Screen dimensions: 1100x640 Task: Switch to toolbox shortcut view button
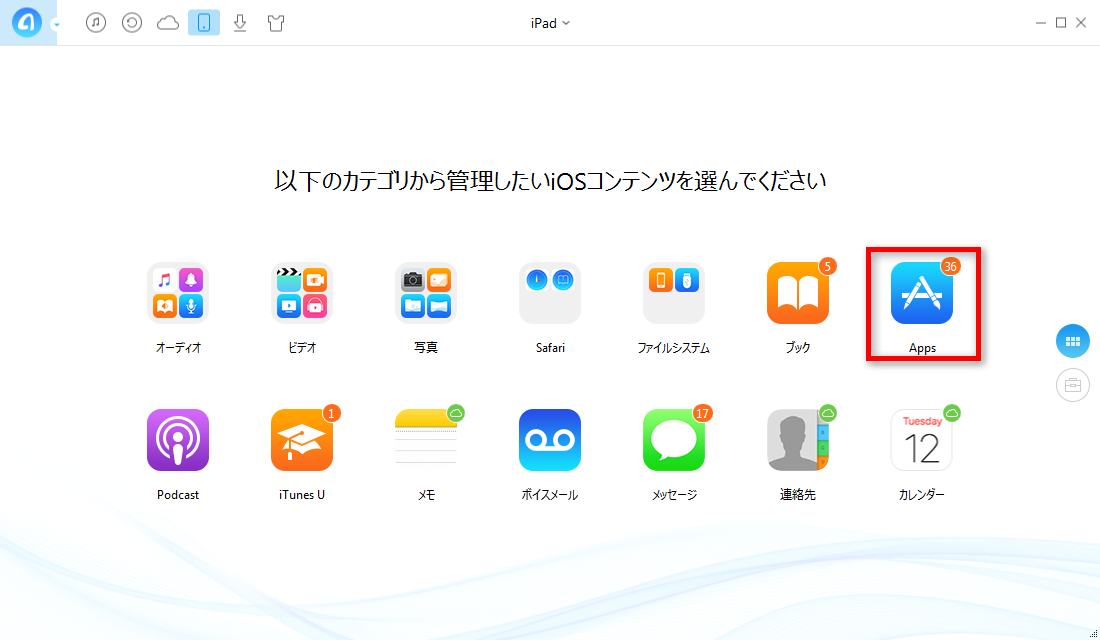tap(1073, 385)
